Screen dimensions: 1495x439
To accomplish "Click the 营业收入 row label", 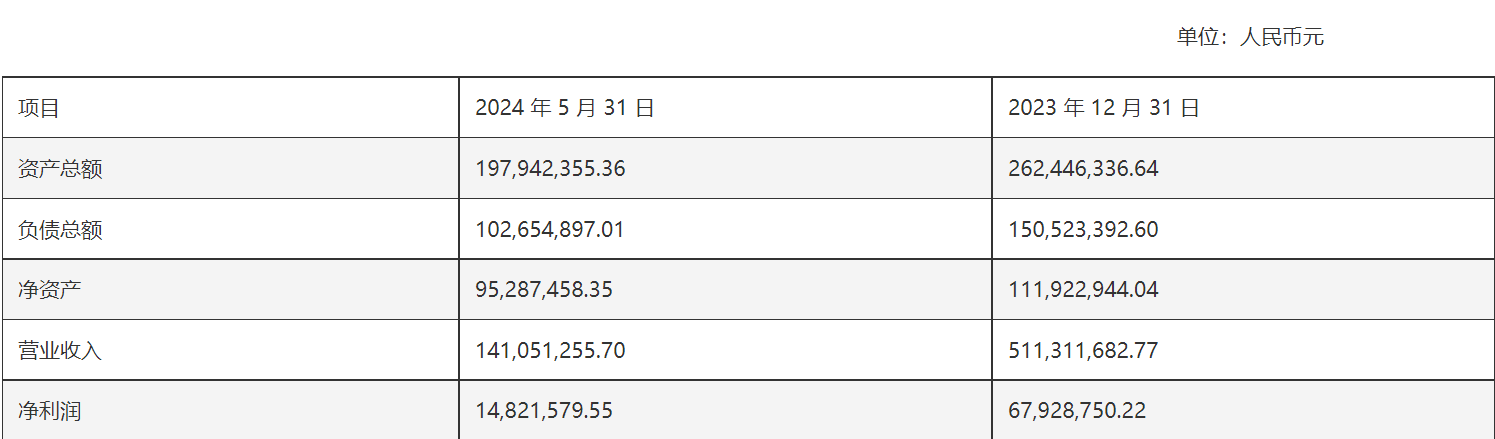I will click(60, 351).
